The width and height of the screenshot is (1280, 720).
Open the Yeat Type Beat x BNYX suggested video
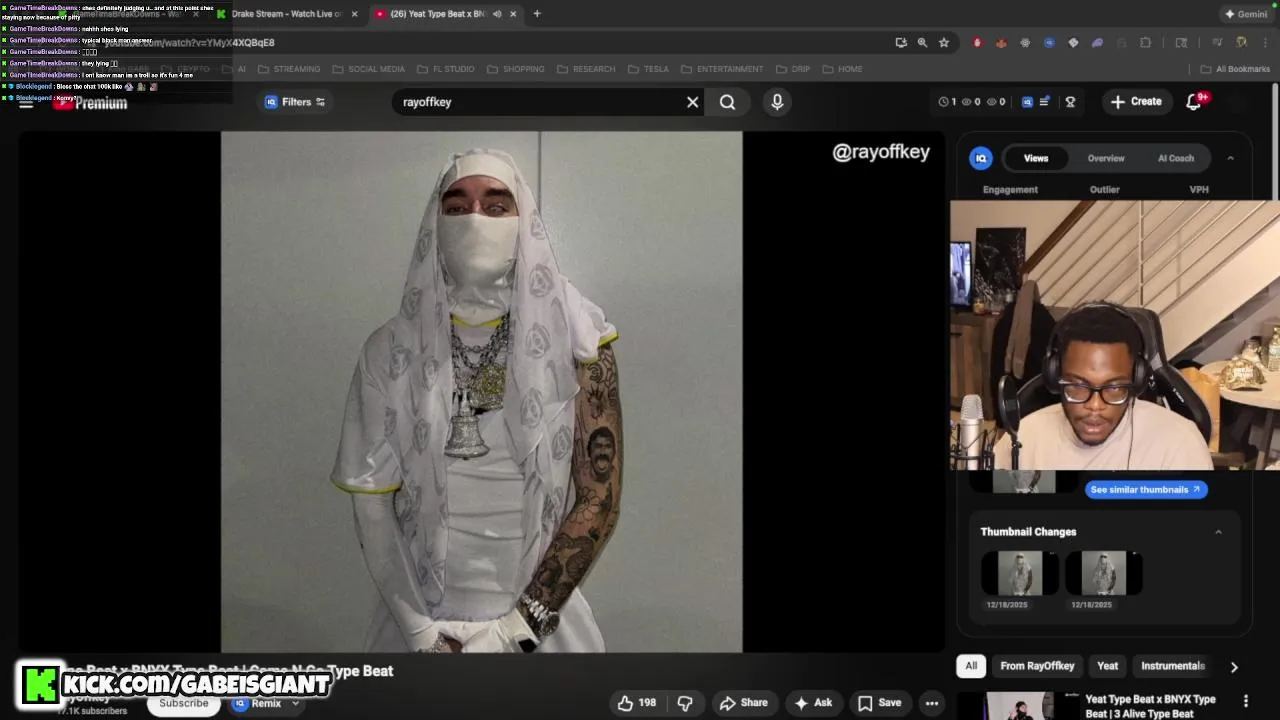1150,706
